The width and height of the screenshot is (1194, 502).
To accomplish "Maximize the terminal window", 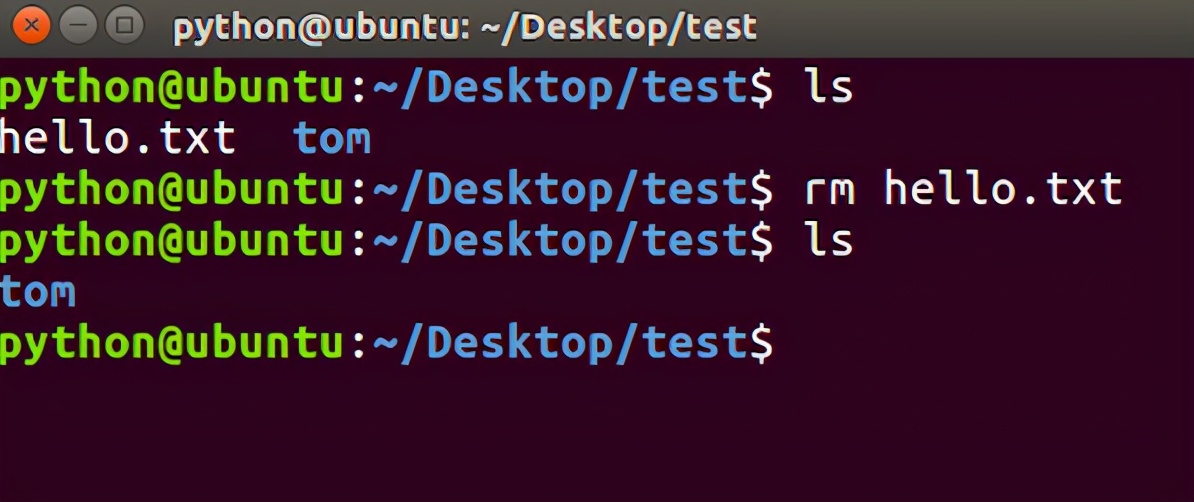I will click(124, 26).
